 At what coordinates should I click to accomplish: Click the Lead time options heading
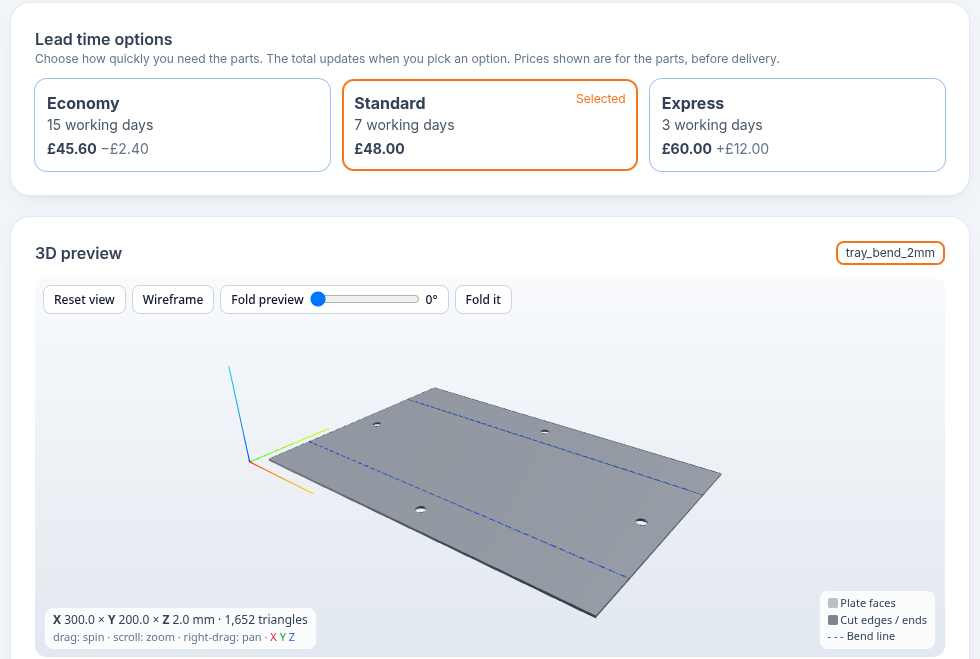pyautogui.click(x=104, y=39)
